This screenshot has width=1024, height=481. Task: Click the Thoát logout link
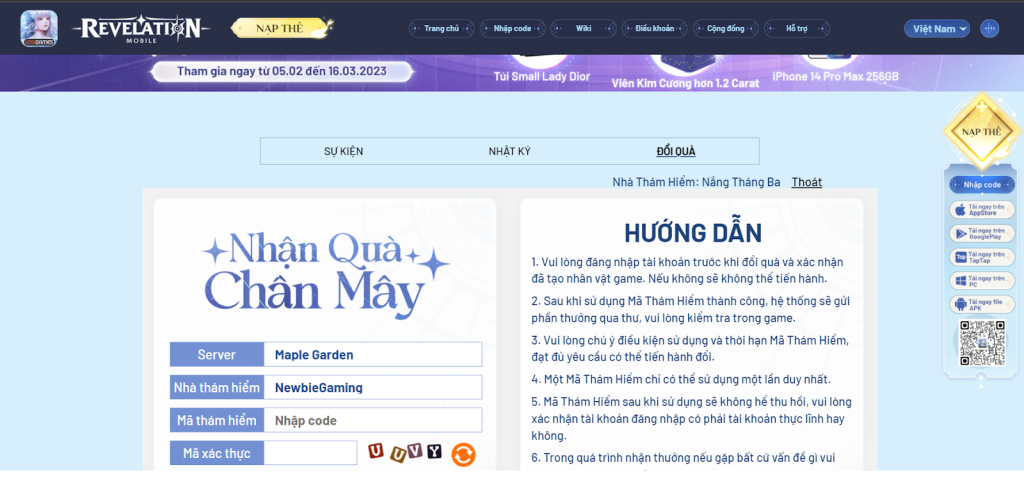pos(806,182)
